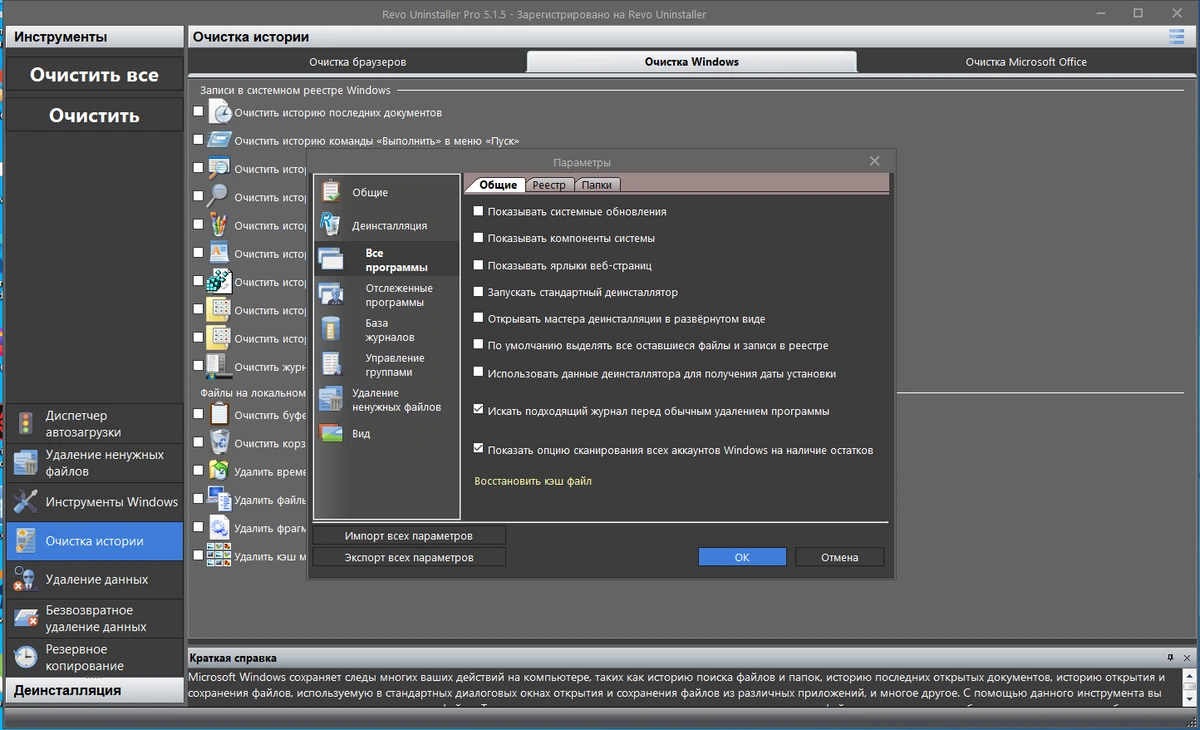The image size is (1200, 730).
Task: Click thumbnail grid icon beside Удалить кэш
Action: point(219,554)
